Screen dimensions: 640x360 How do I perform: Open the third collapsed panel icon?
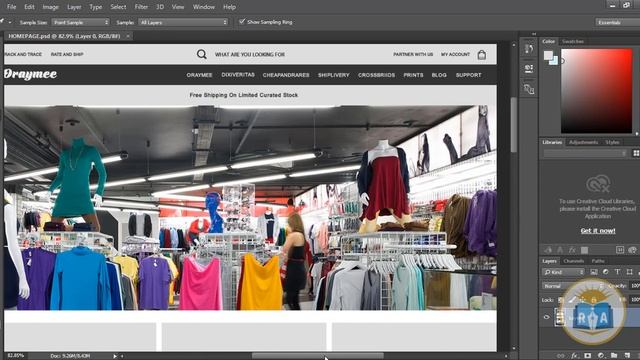(529, 89)
